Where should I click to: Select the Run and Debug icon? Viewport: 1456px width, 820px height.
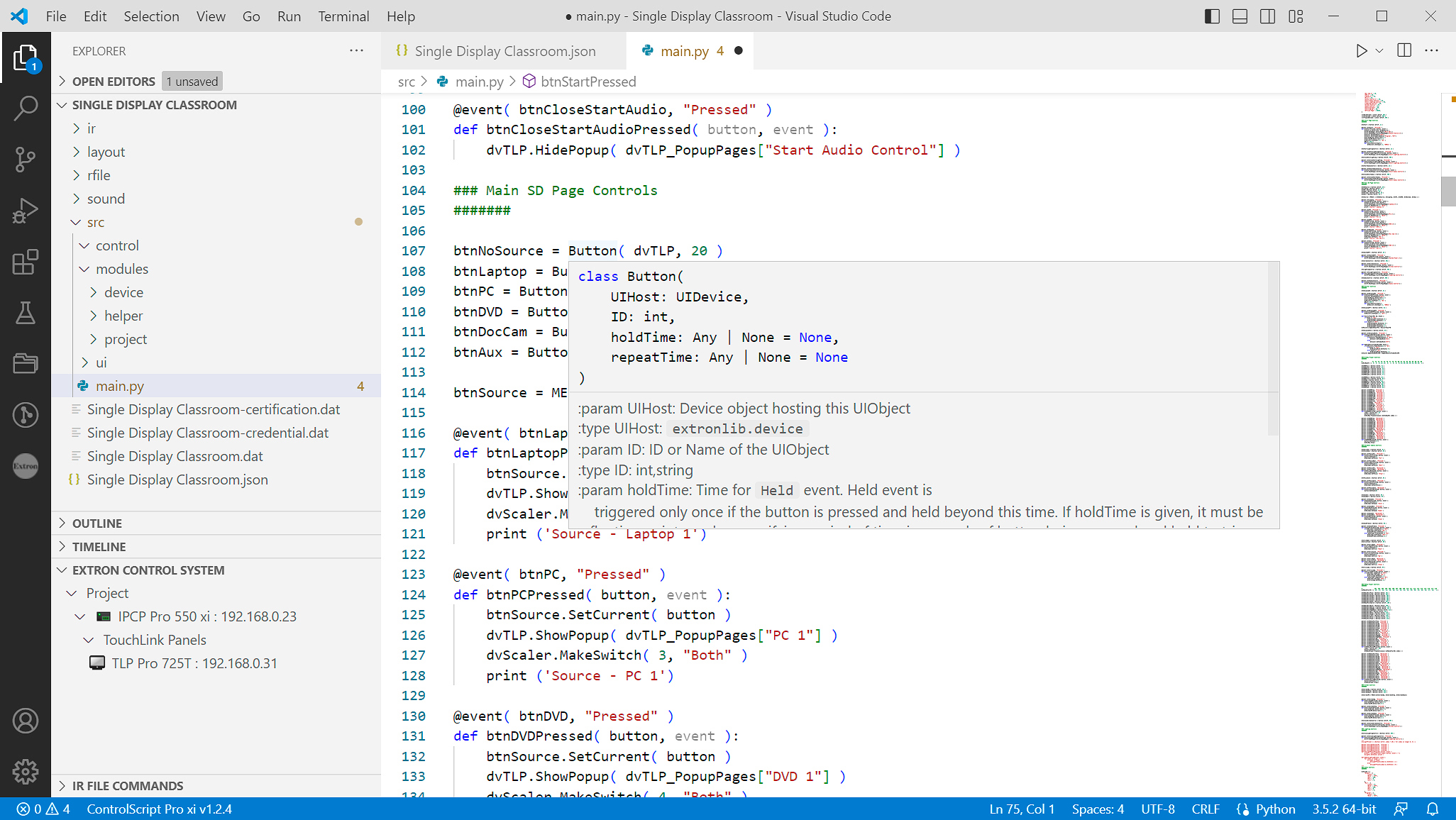(27, 212)
